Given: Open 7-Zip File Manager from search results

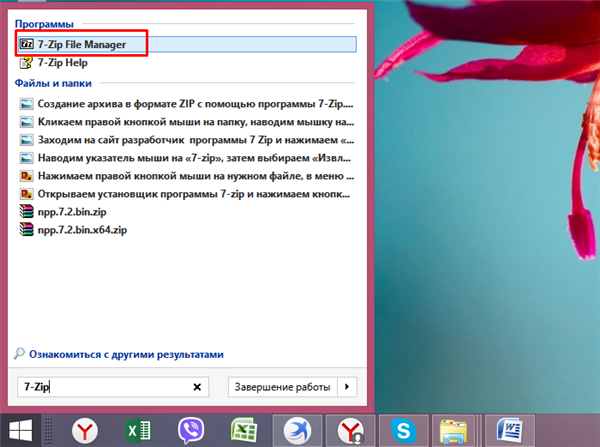Looking at the screenshot, I should (187, 44).
